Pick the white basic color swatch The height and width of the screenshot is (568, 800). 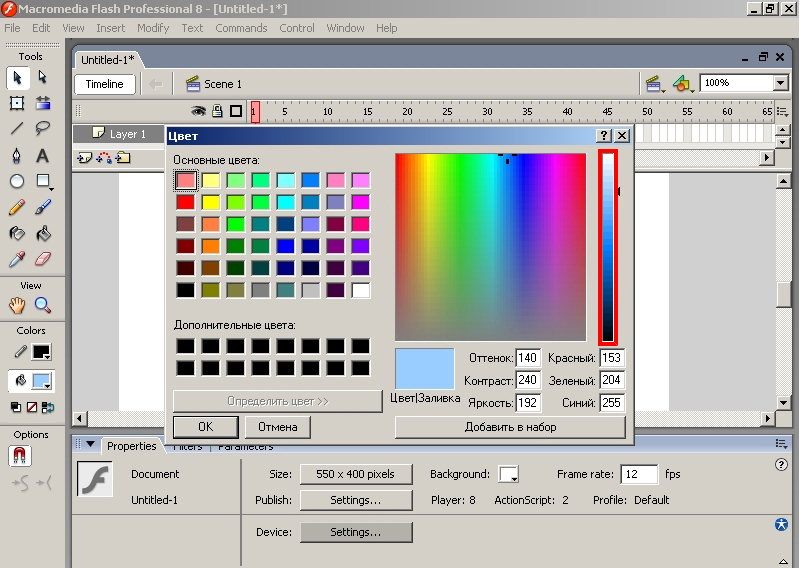[x=361, y=290]
